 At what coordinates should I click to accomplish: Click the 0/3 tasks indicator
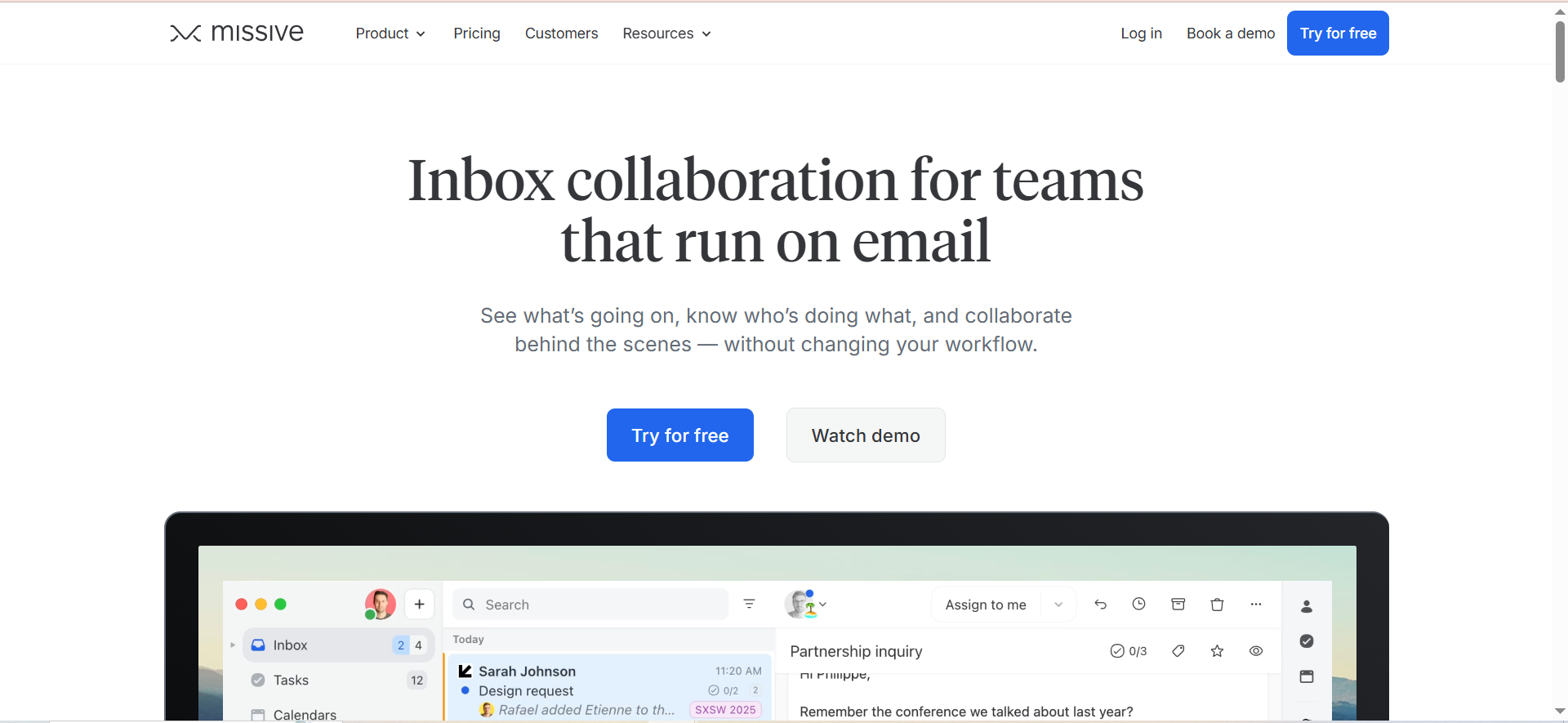pyautogui.click(x=1129, y=651)
